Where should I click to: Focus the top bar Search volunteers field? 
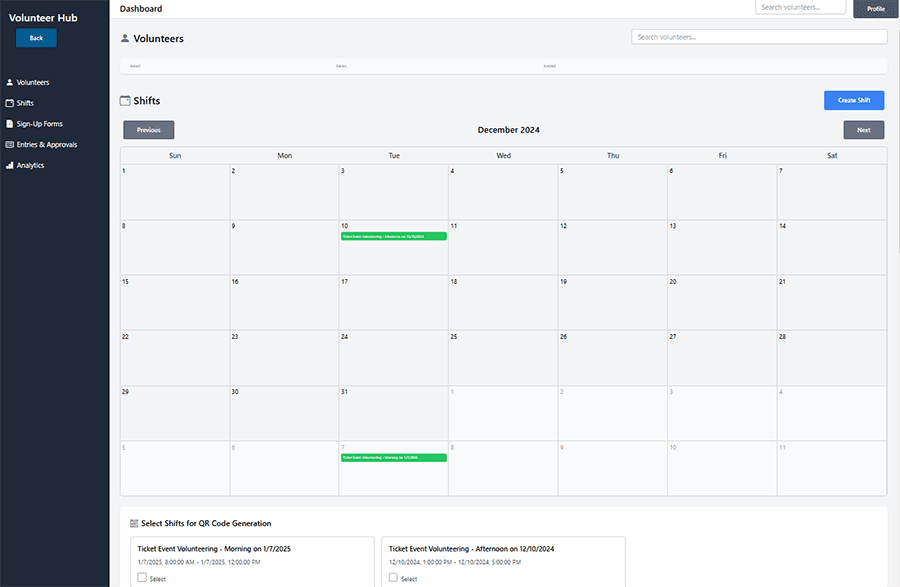pos(800,7)
